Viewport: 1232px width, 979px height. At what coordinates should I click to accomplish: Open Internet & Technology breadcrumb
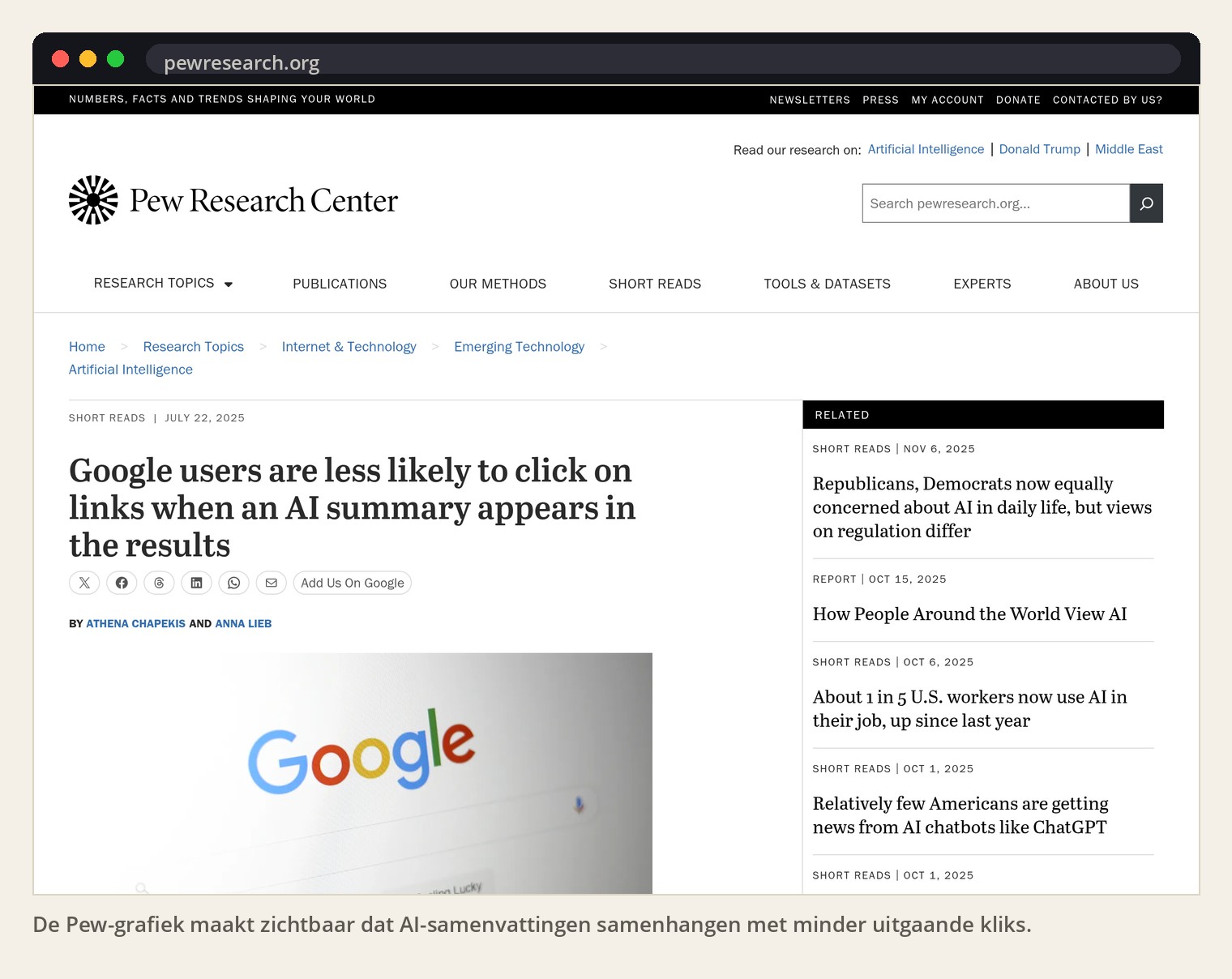pos(349,347)
